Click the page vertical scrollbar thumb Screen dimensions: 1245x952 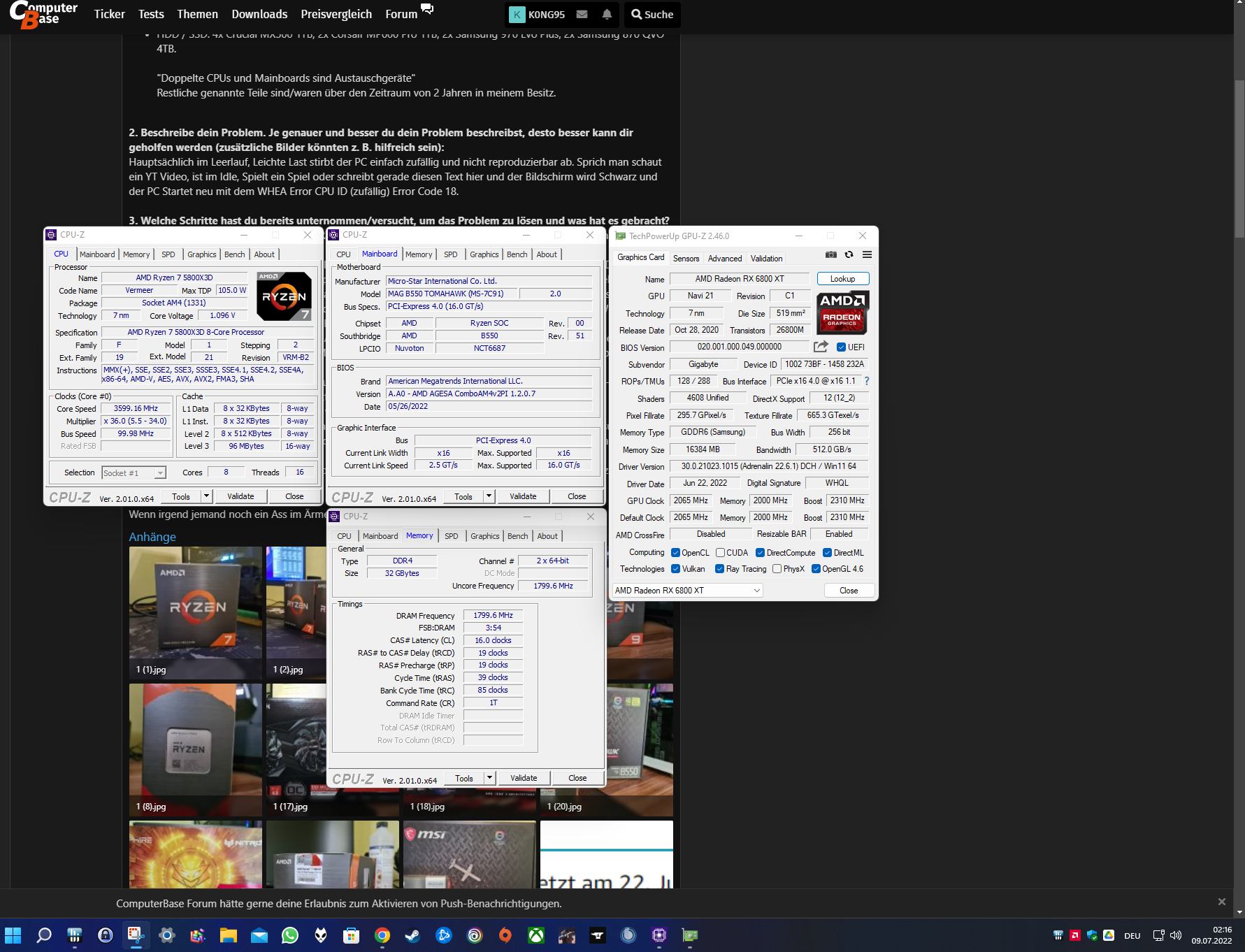tap(1239, 159)
